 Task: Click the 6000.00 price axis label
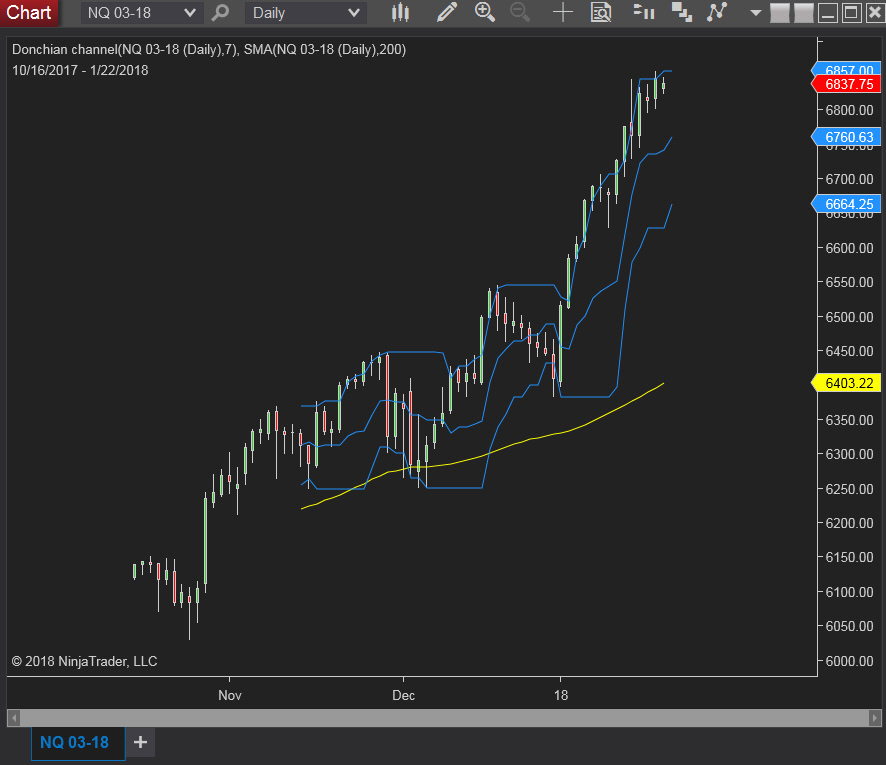[849, 661]
